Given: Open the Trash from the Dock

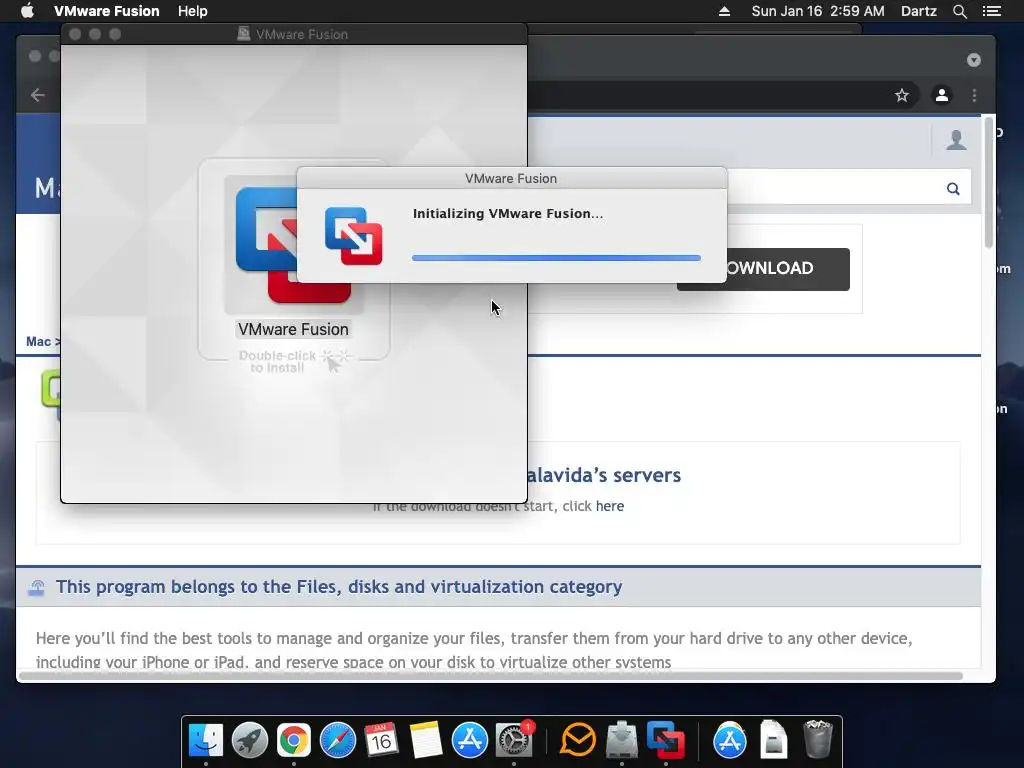Looking at the screenshot, I should coord(818,740).
